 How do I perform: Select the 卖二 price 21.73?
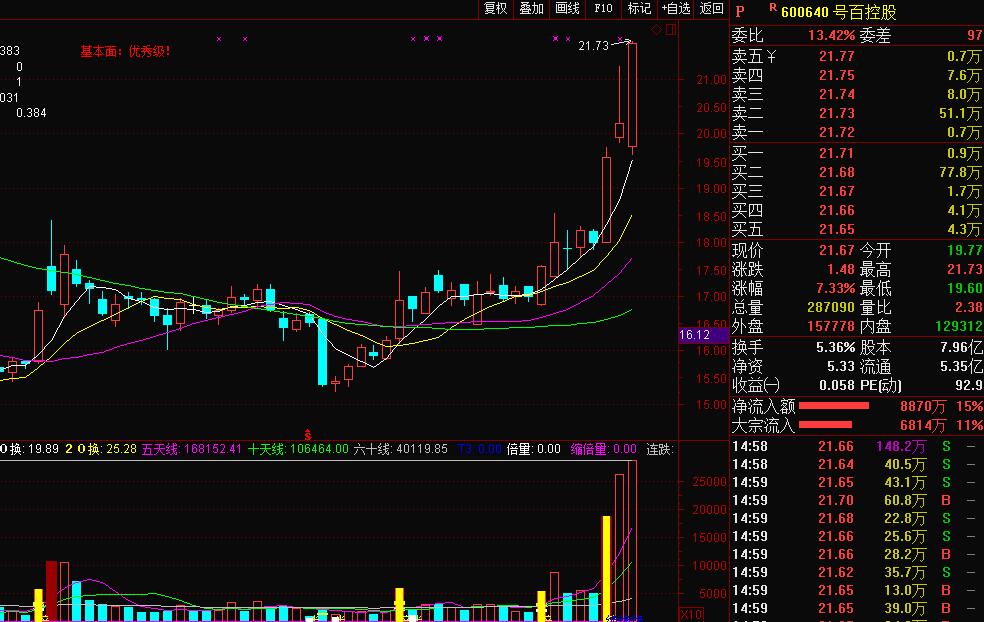pos(837,113)
